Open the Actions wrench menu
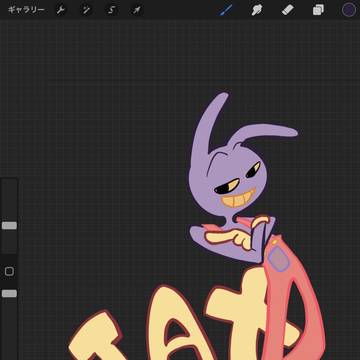360x360 pixels. tap(60, 10)
